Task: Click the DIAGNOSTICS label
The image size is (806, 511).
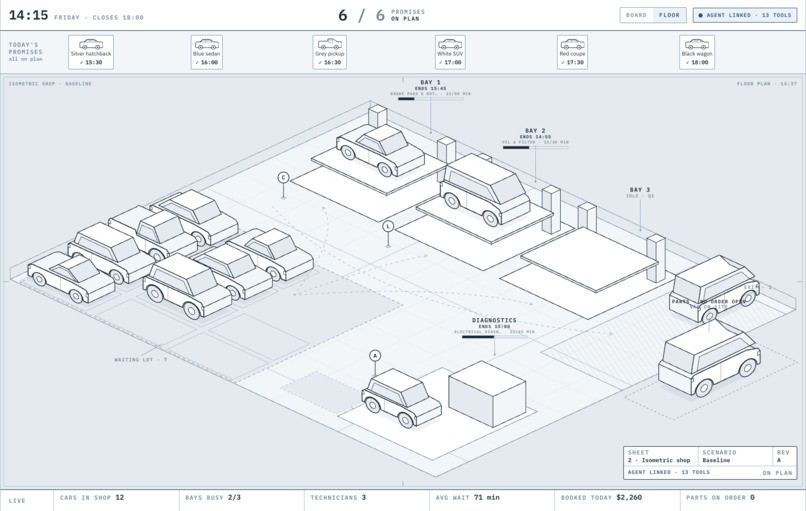Action: pyautogui.click(x=494, y=320)
